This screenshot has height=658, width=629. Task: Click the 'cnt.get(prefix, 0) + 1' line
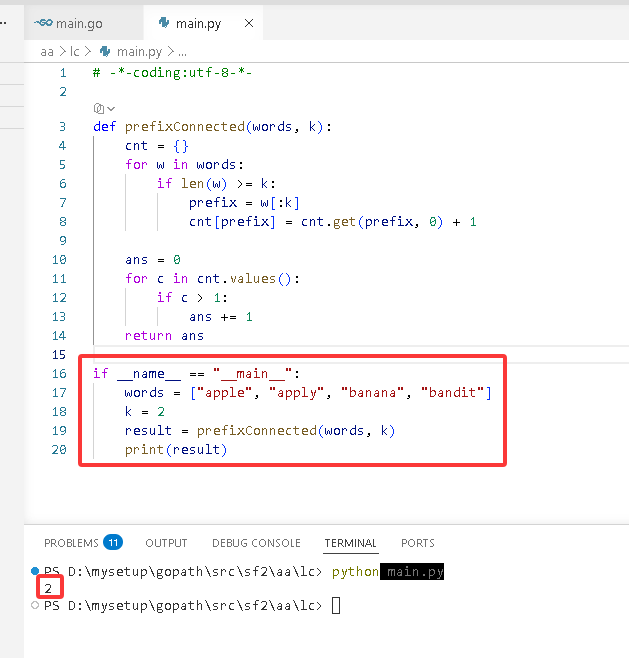(x=333, y=222)
